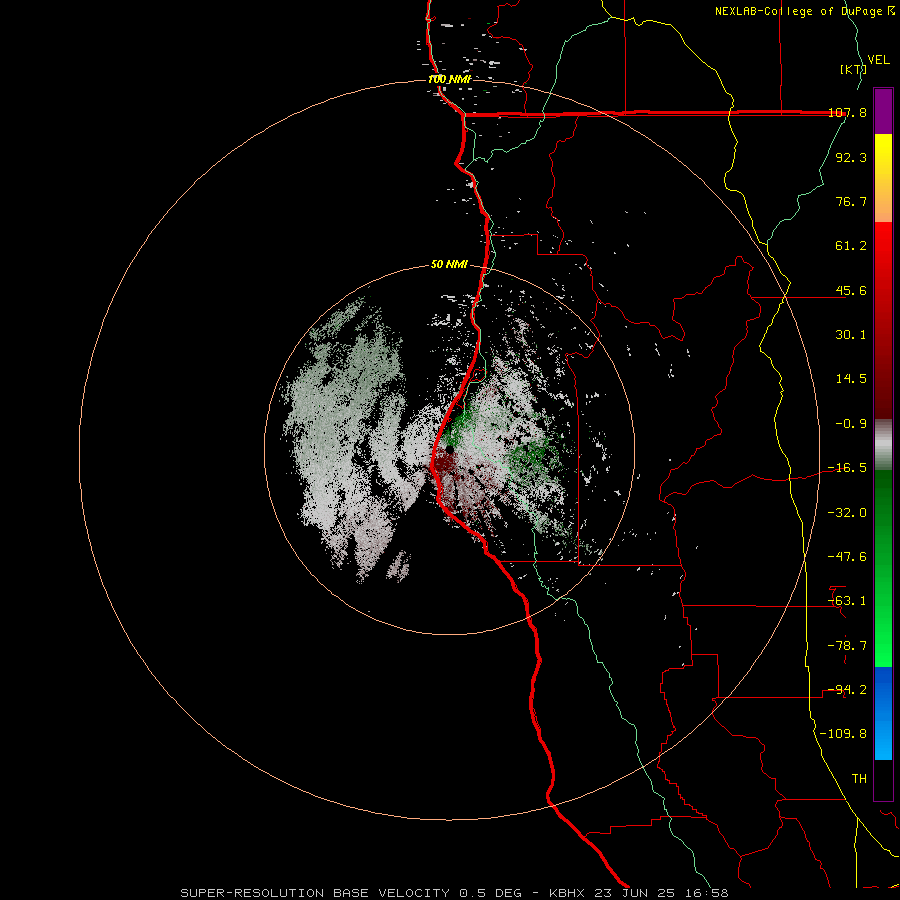
Task: Select the -63.1 legend value
Action: coord(847,601)
